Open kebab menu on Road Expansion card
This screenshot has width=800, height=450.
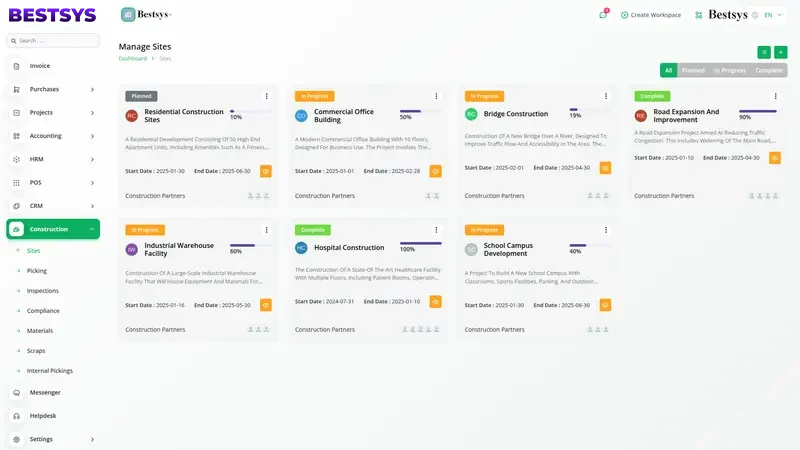[x=775, y=96]
